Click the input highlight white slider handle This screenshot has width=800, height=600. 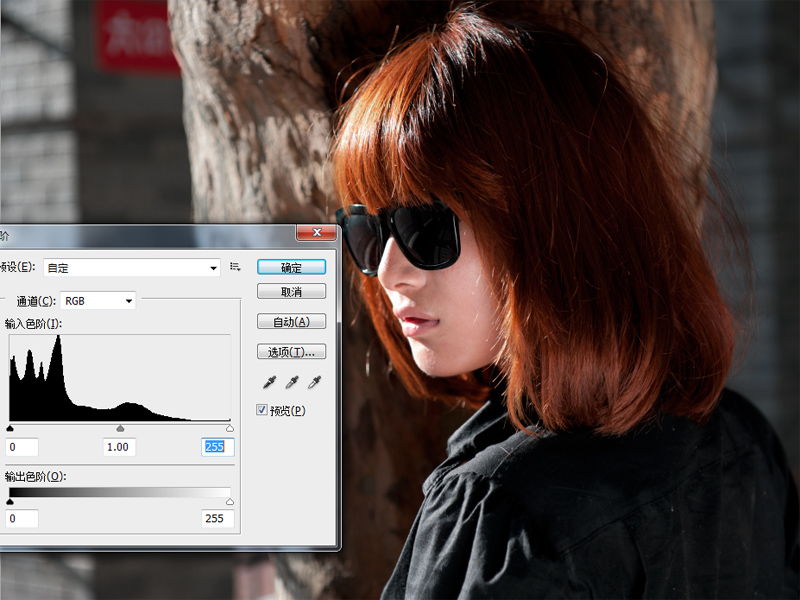(x=230, y=428)
